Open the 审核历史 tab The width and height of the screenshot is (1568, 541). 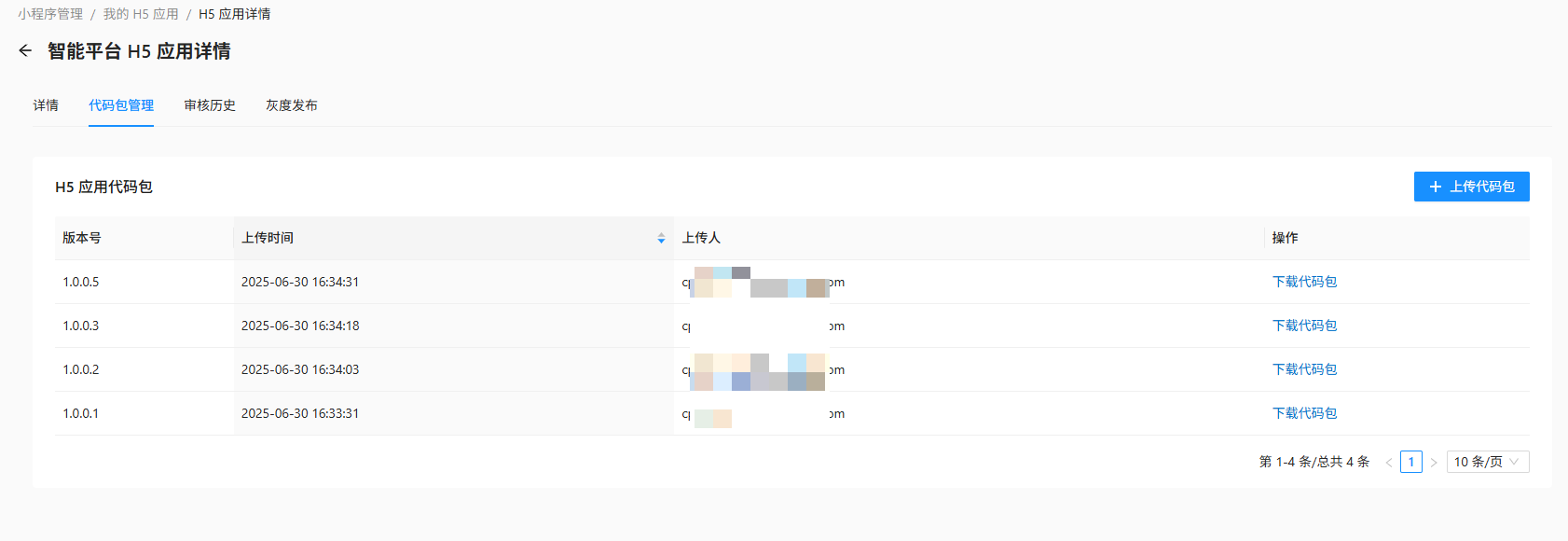tap(210, 105)
